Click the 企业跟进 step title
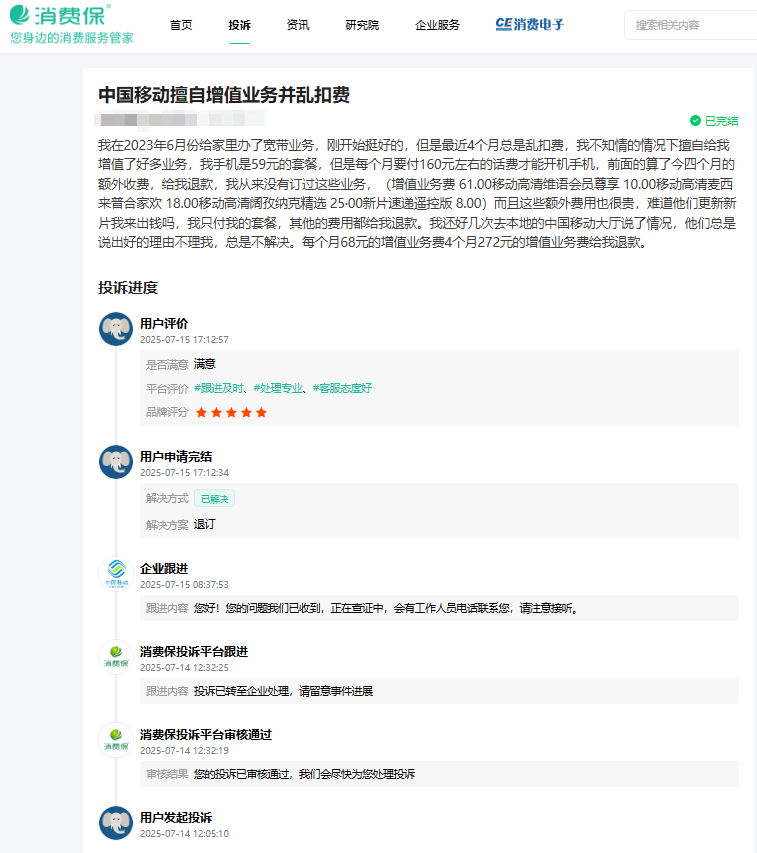 pyautogui.click(x=164, y=568)
